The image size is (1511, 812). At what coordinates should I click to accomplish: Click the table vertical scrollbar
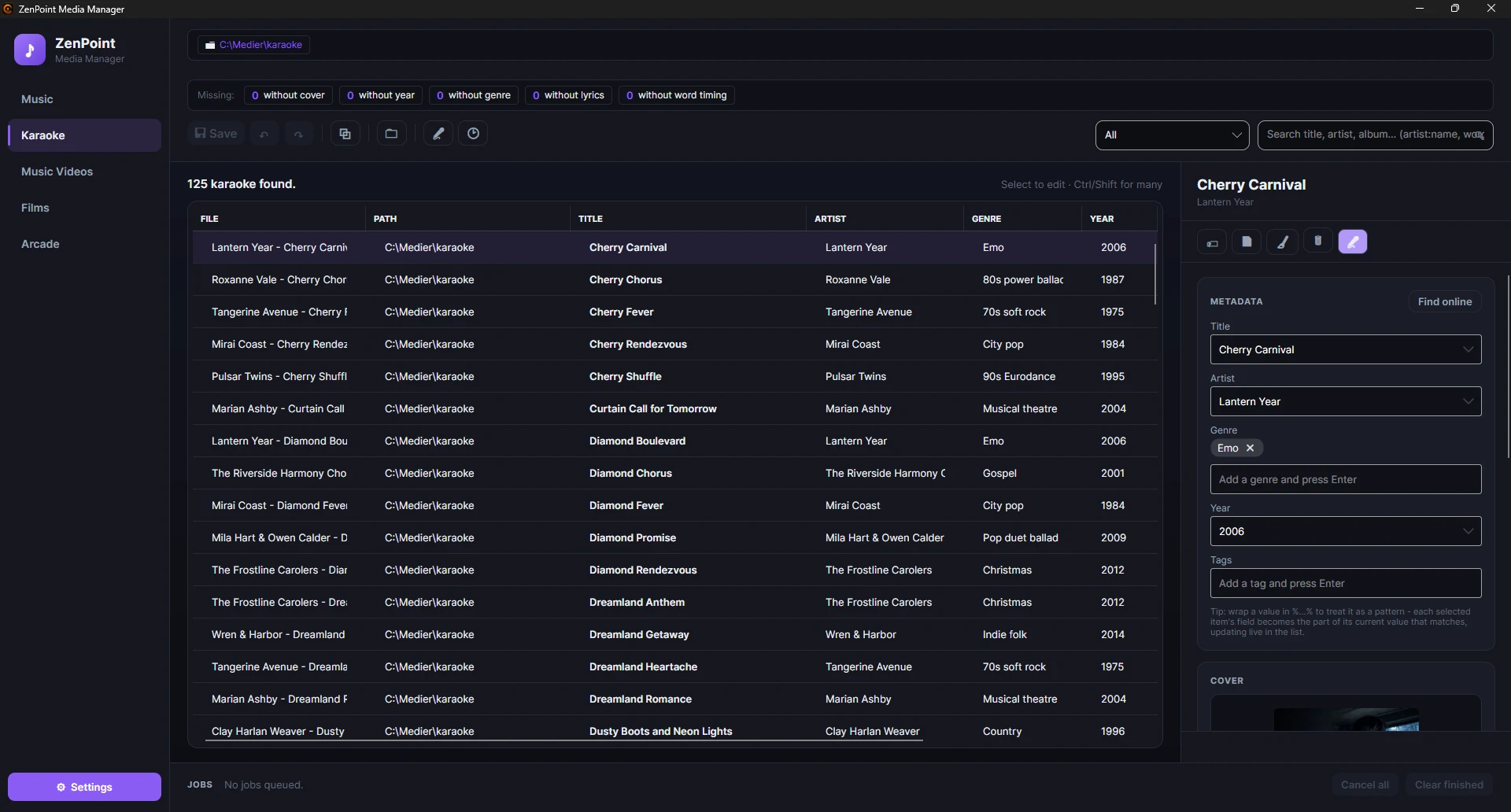tap(1155, 274)
